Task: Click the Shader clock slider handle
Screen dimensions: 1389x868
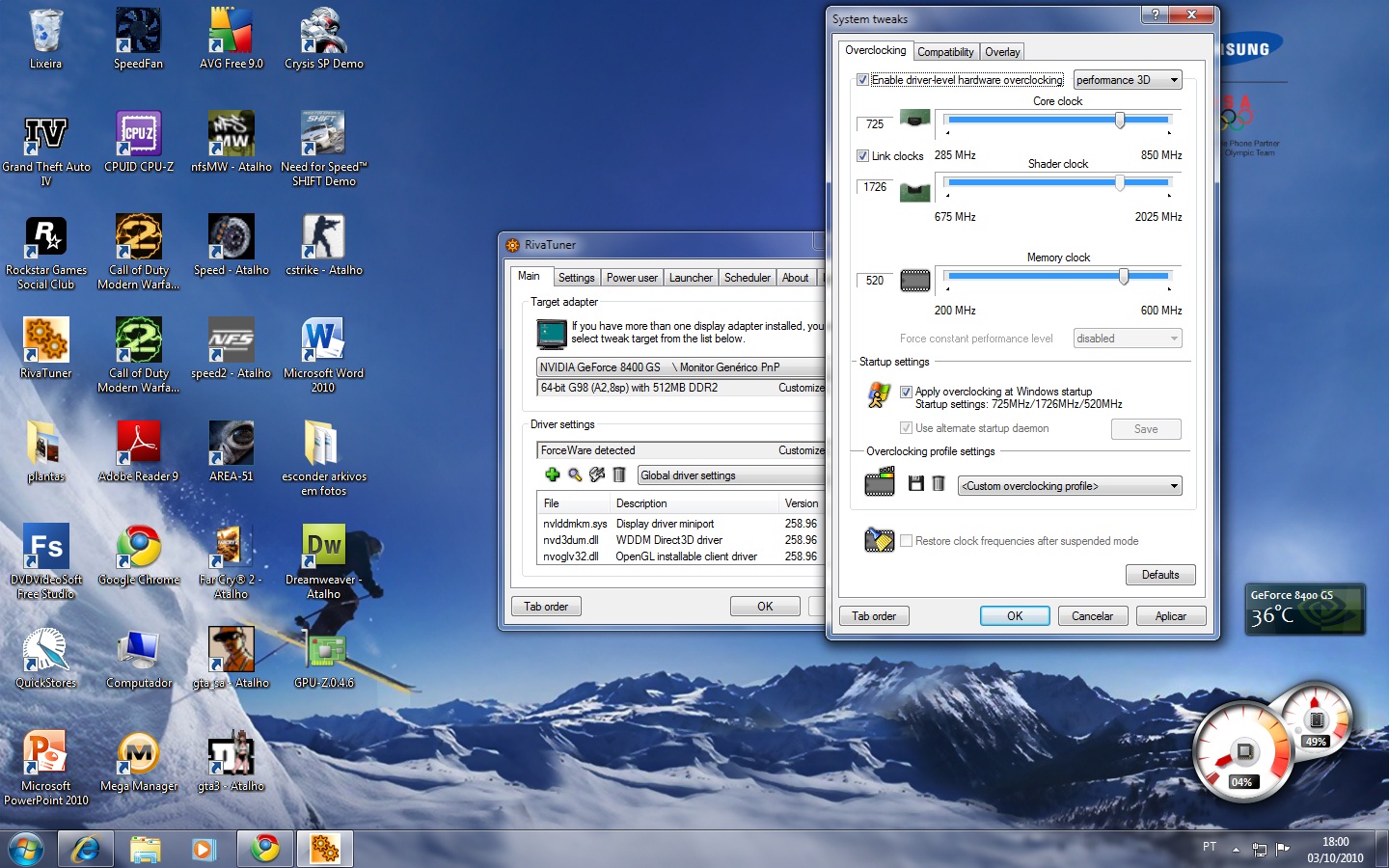Action: [x=1120, y=182]
